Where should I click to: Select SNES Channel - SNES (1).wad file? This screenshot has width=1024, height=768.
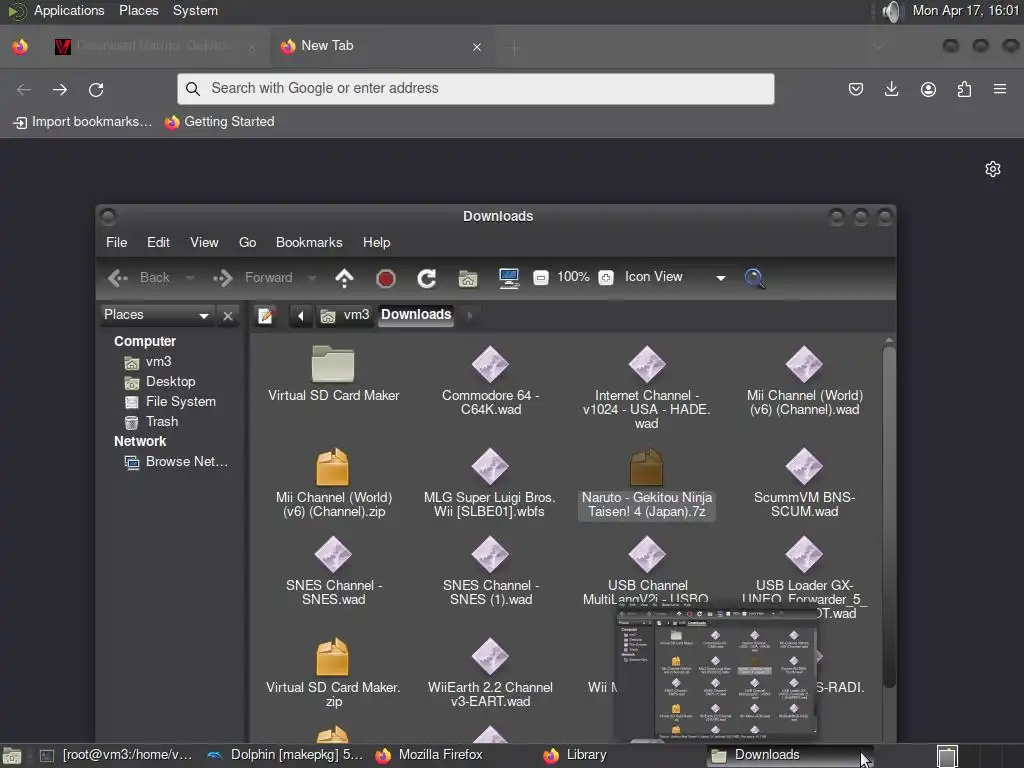coord(490,570)
